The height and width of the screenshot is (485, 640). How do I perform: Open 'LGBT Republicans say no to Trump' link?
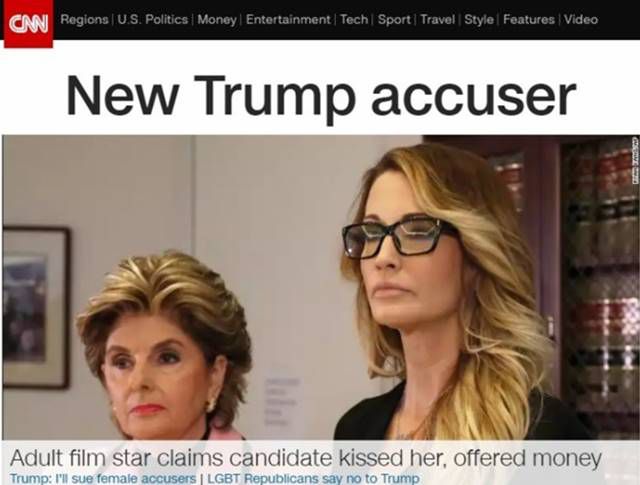[x=313, y=478]
